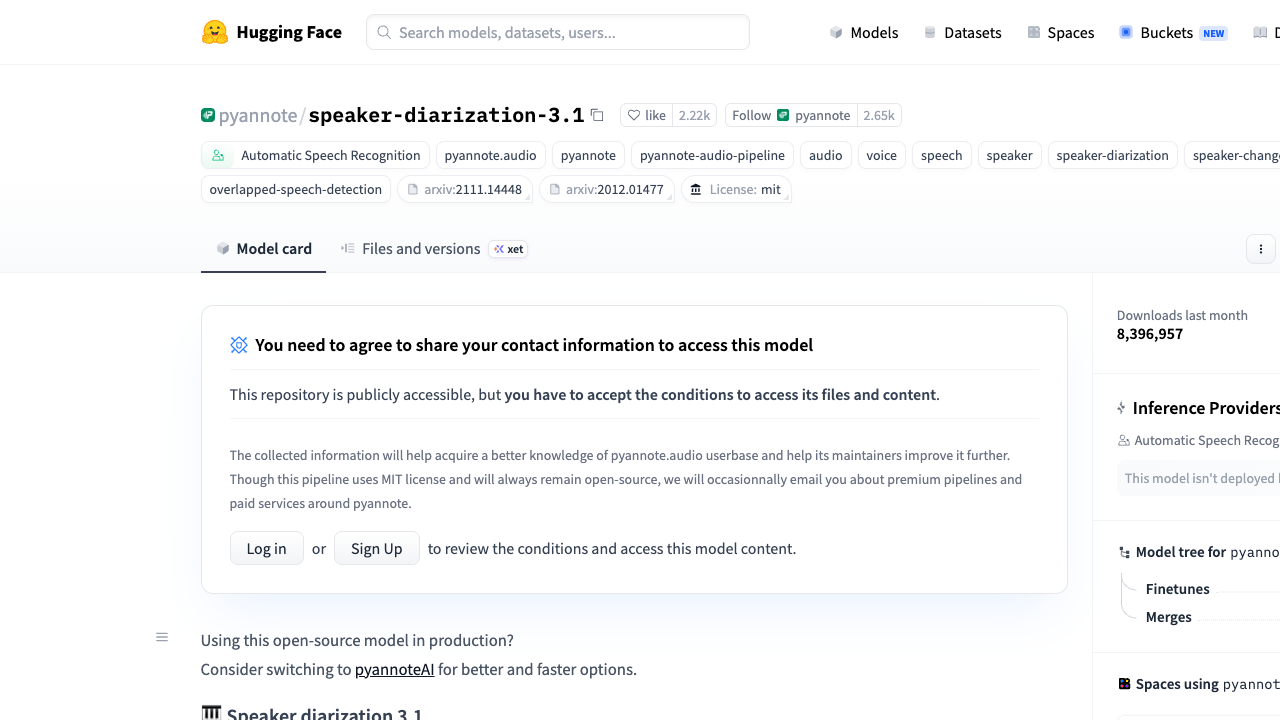Like the model with the heart button

[646, 115]
